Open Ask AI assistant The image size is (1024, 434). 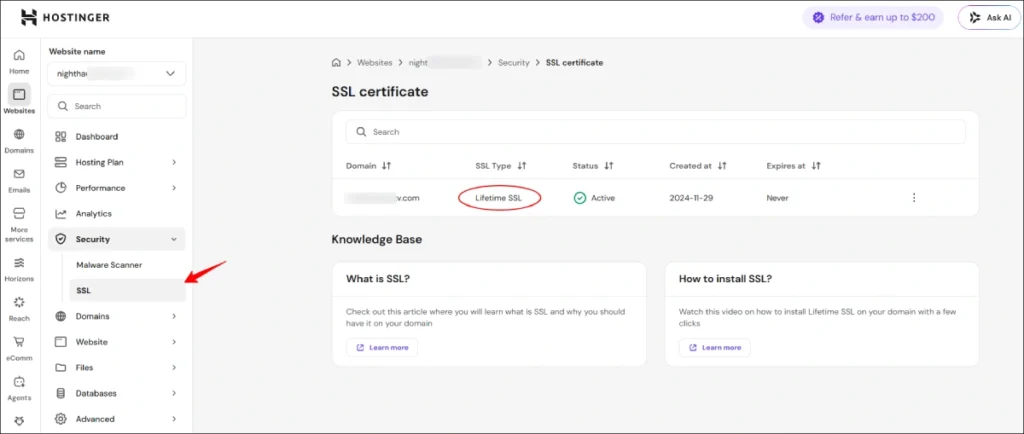[x=989, y=18]
